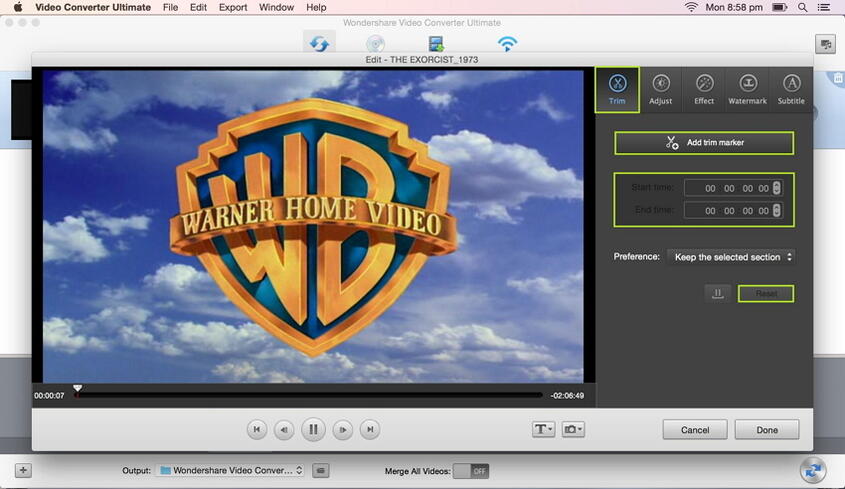Skip to the beginning of the video
The width and height of the screenshot is (845, 489).
257,430
